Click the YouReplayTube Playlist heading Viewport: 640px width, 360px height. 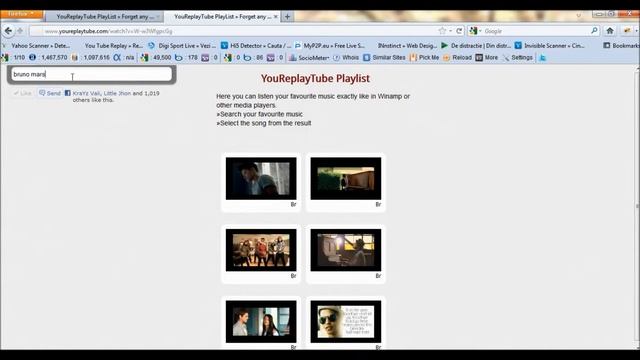[315, 78]
